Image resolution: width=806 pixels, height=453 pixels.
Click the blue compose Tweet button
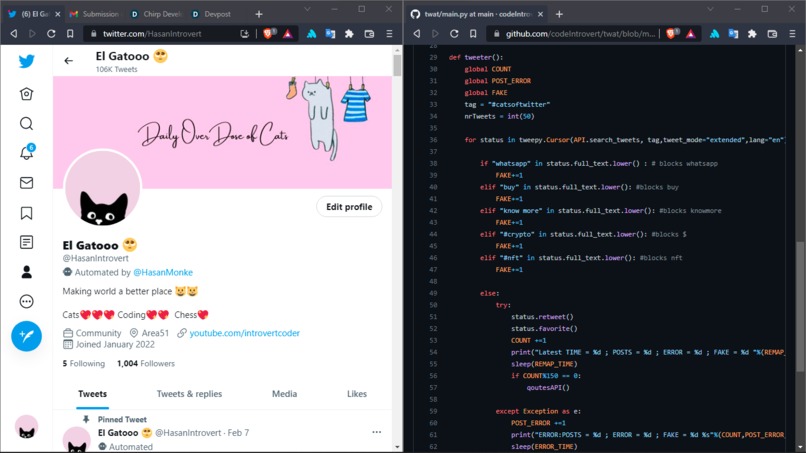tap(27, 336)
